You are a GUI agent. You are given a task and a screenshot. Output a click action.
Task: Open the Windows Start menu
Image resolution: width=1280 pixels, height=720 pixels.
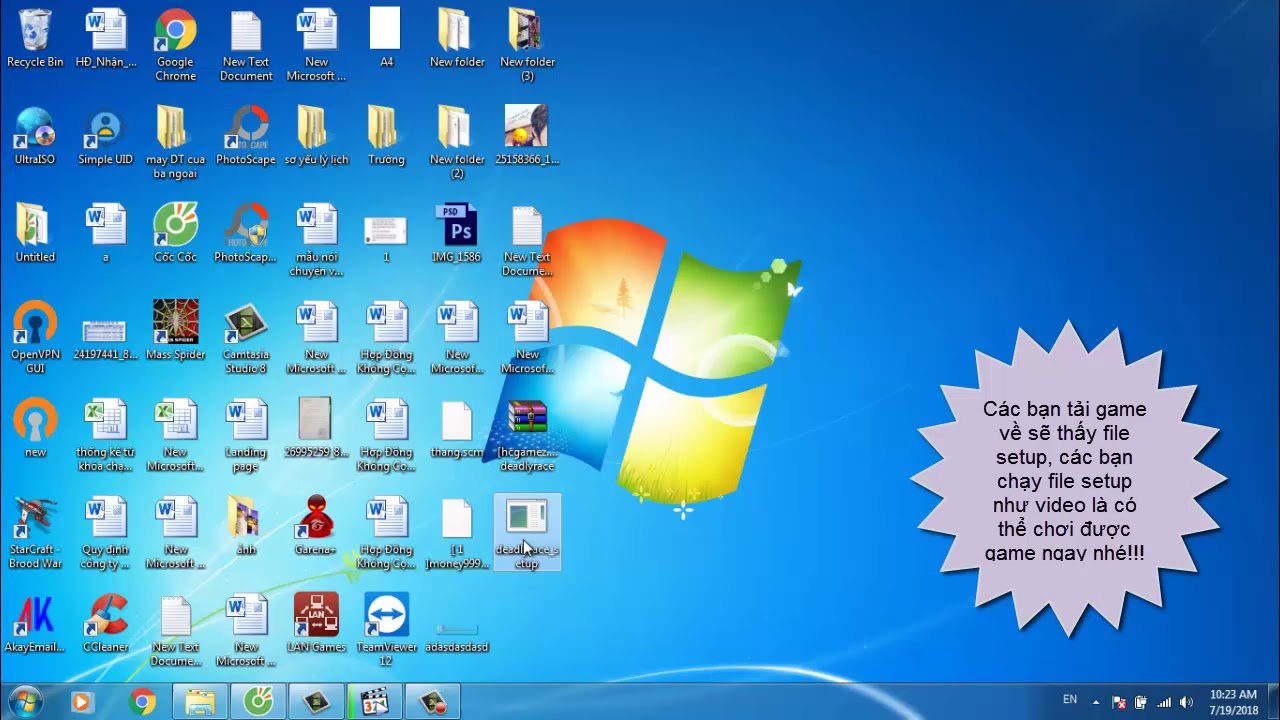click(24, 702)
